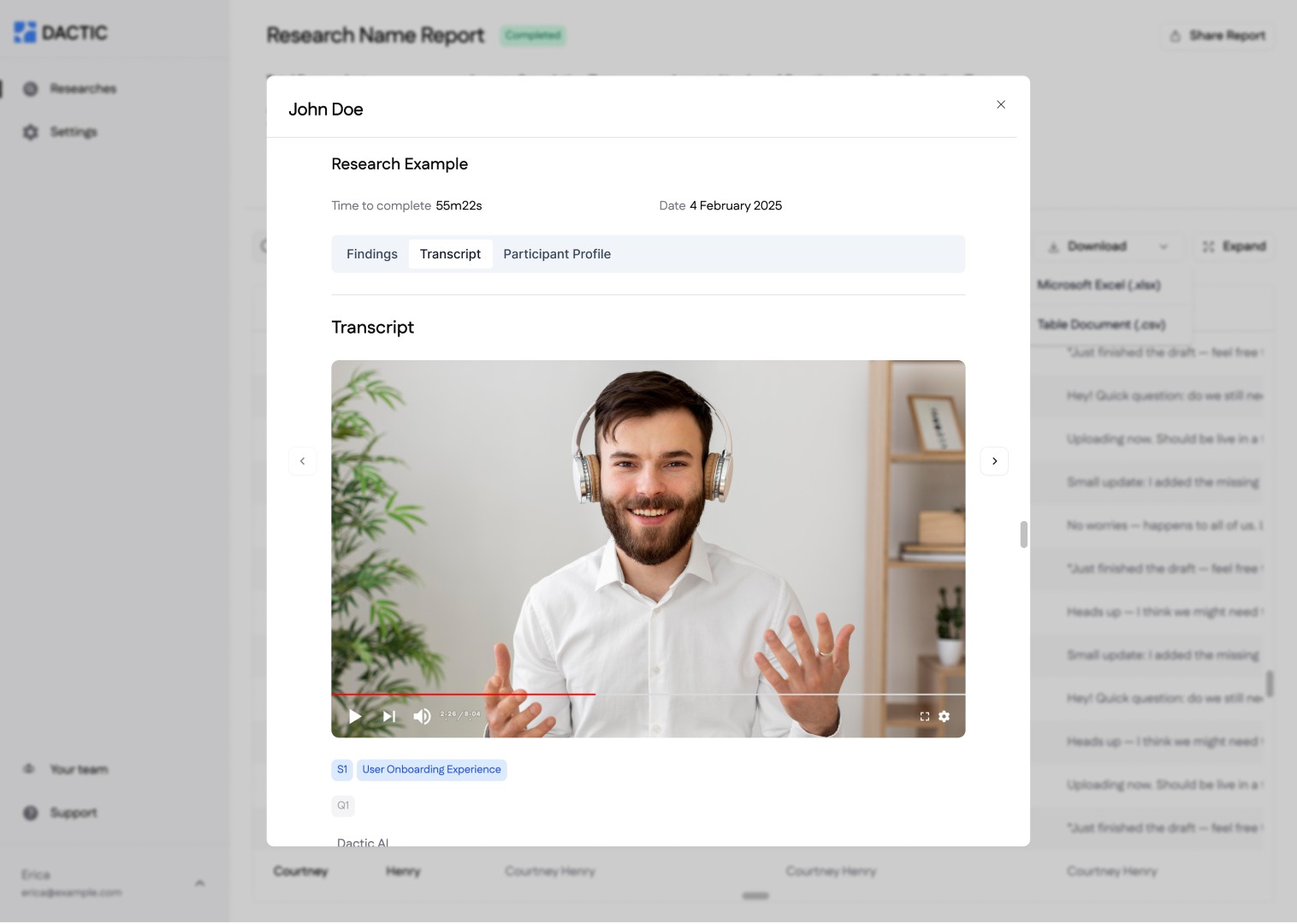Close the John Doe dialog
Viewport: 1297px width, 924px height.
pos(1000,104)
